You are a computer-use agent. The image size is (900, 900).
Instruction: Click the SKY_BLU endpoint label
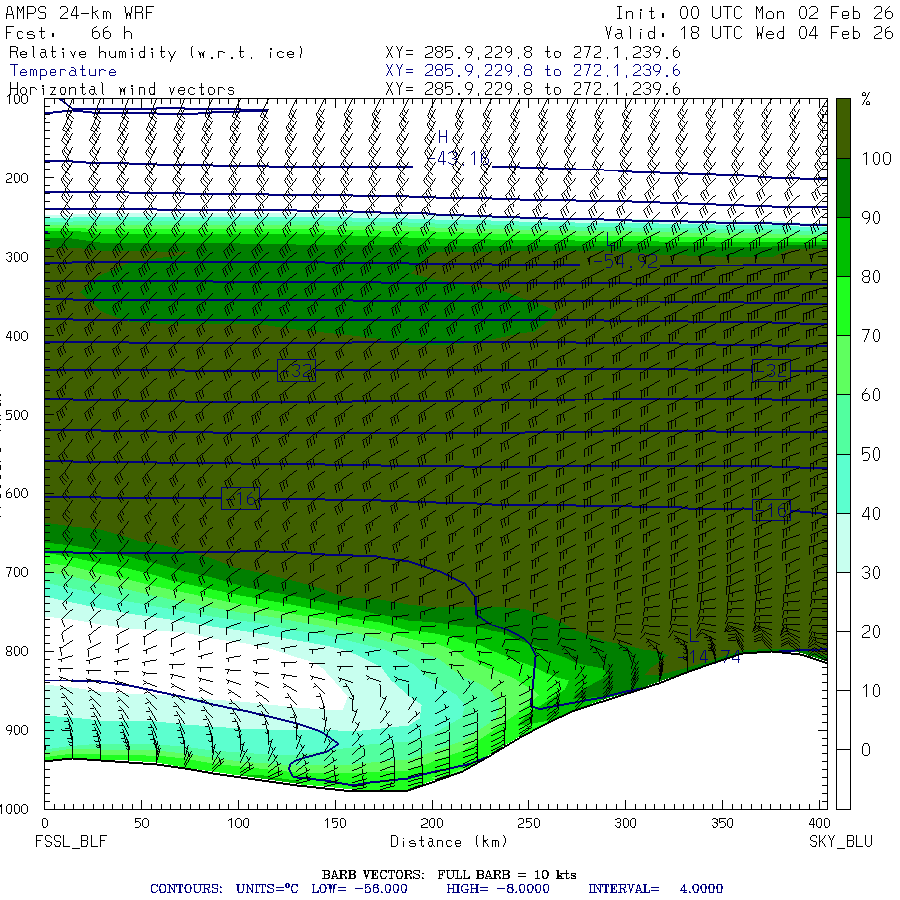(x=841, y=841)
